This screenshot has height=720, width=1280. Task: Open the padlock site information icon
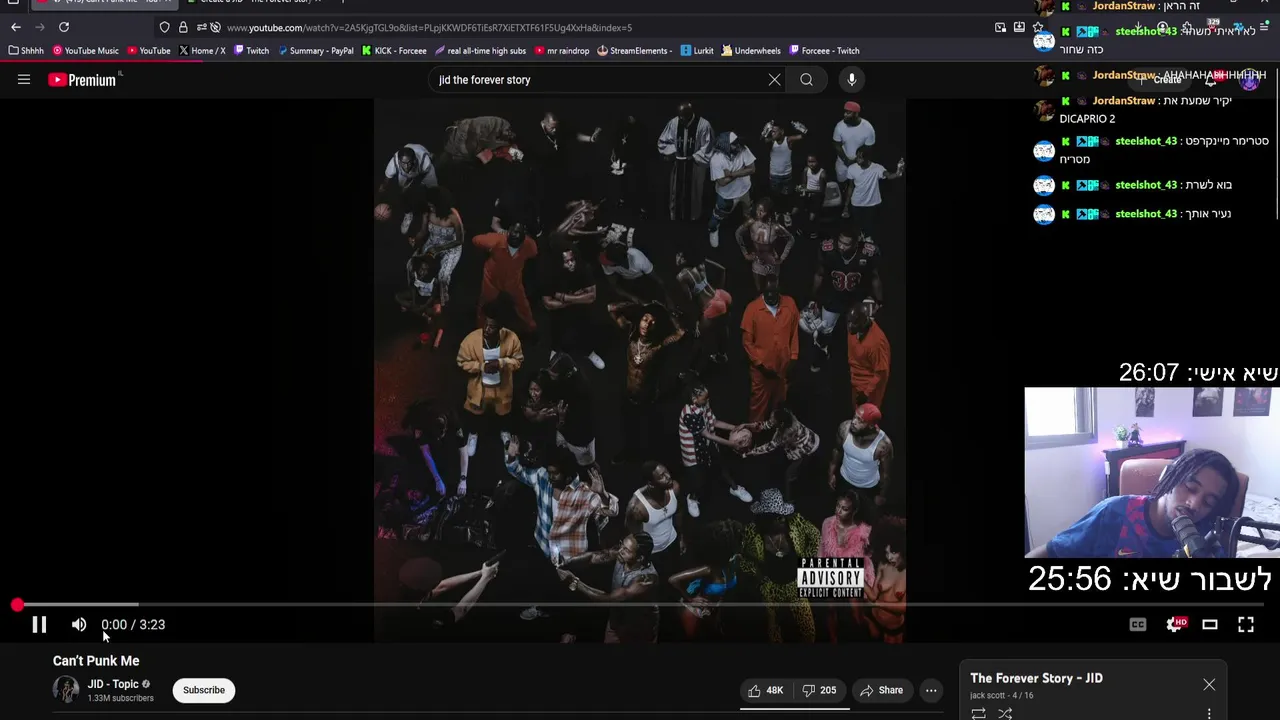[x=183, y=28]
